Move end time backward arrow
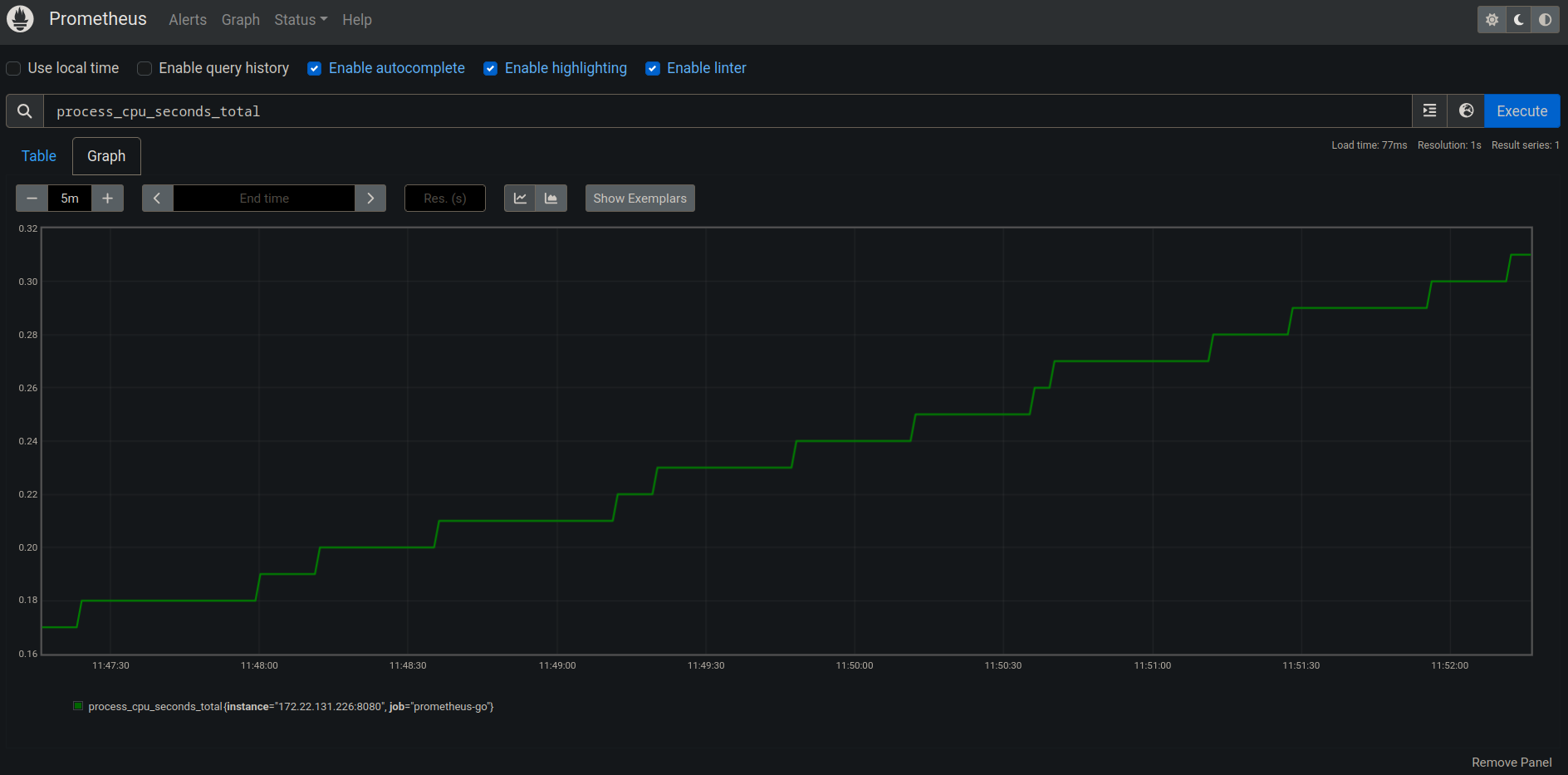 157,199
